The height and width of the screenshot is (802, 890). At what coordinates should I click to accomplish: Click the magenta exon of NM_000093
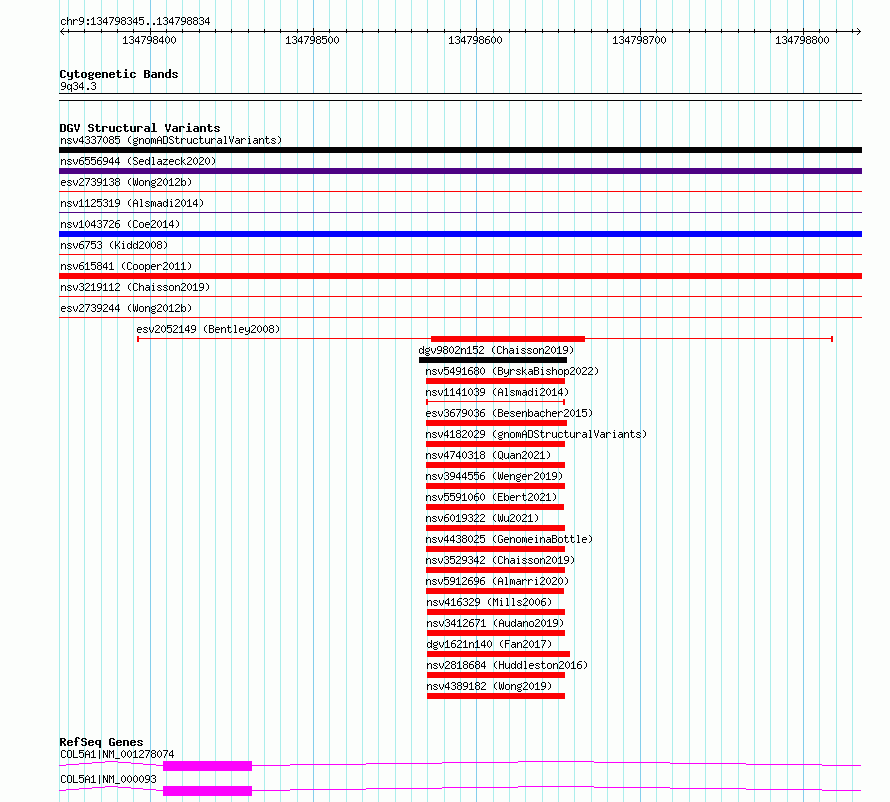click(x=207, y=791)
